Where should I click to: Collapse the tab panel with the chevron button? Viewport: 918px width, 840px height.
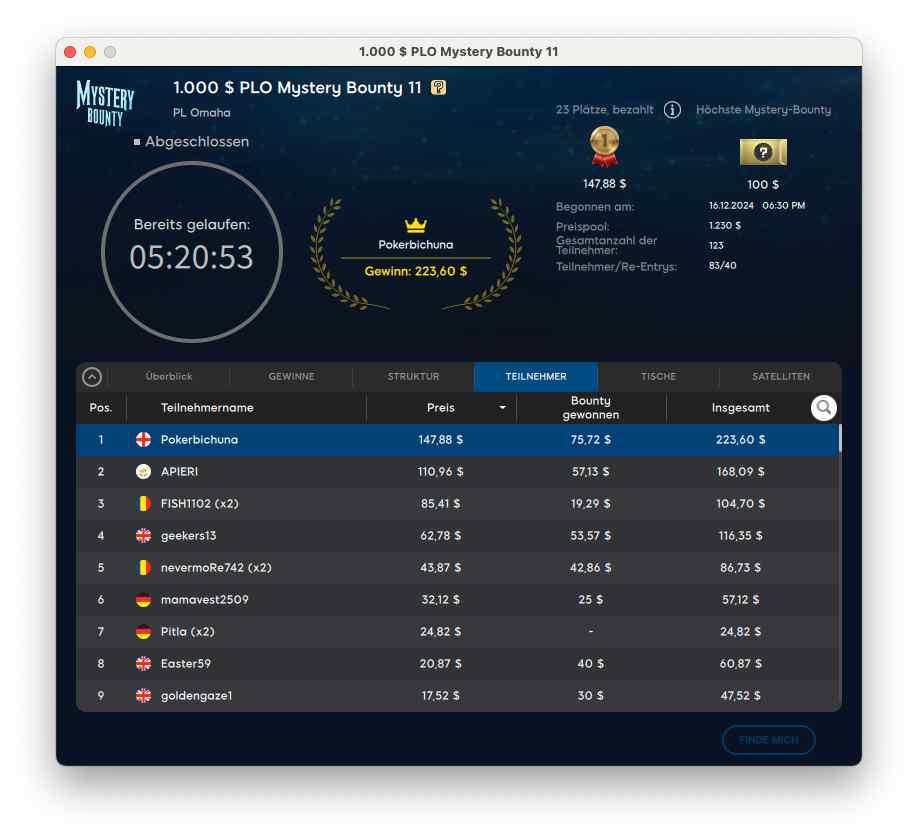click(92, 377)
